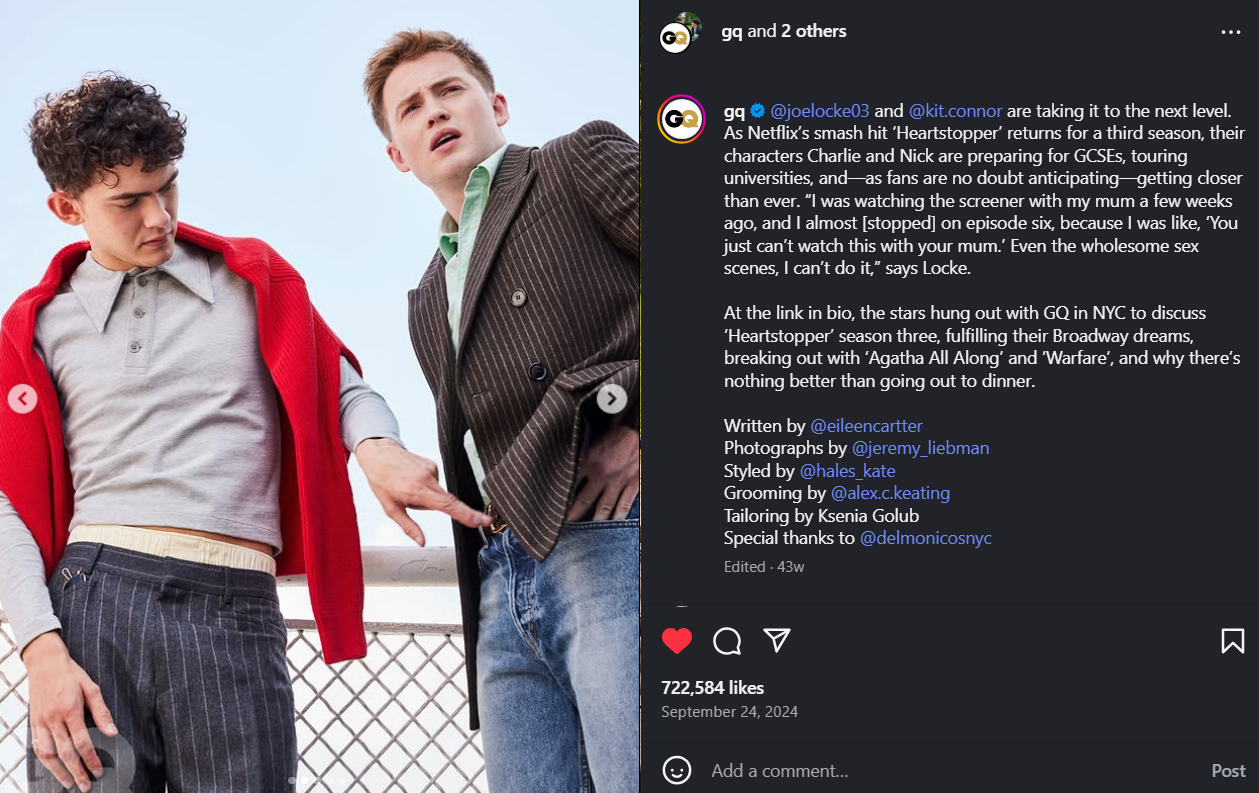1259x793 pixels.
Task: Share post using the paper plane icon
Action: tap(777, 641)
